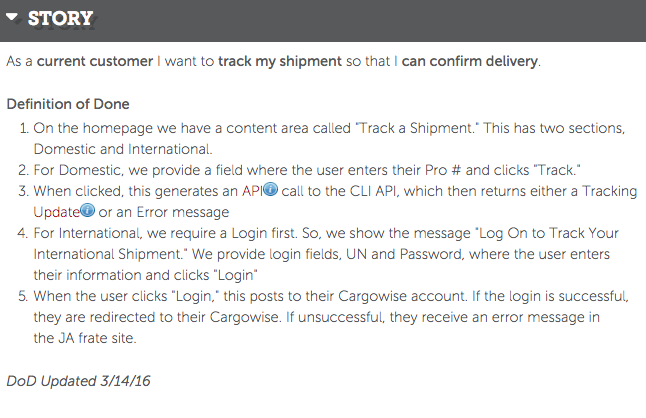Click the bold 'can confirm delivery' phrase
This screenshot has height=418, width=646.
tap(470, 61)
